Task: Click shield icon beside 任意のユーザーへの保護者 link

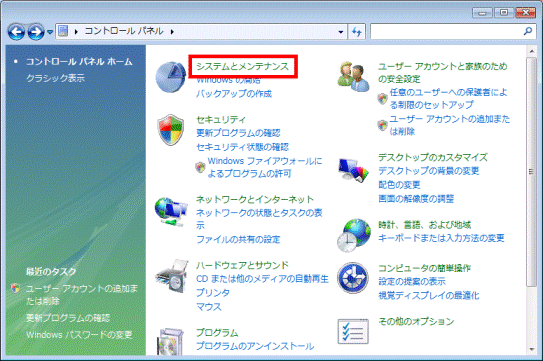Action: point(382,98)
